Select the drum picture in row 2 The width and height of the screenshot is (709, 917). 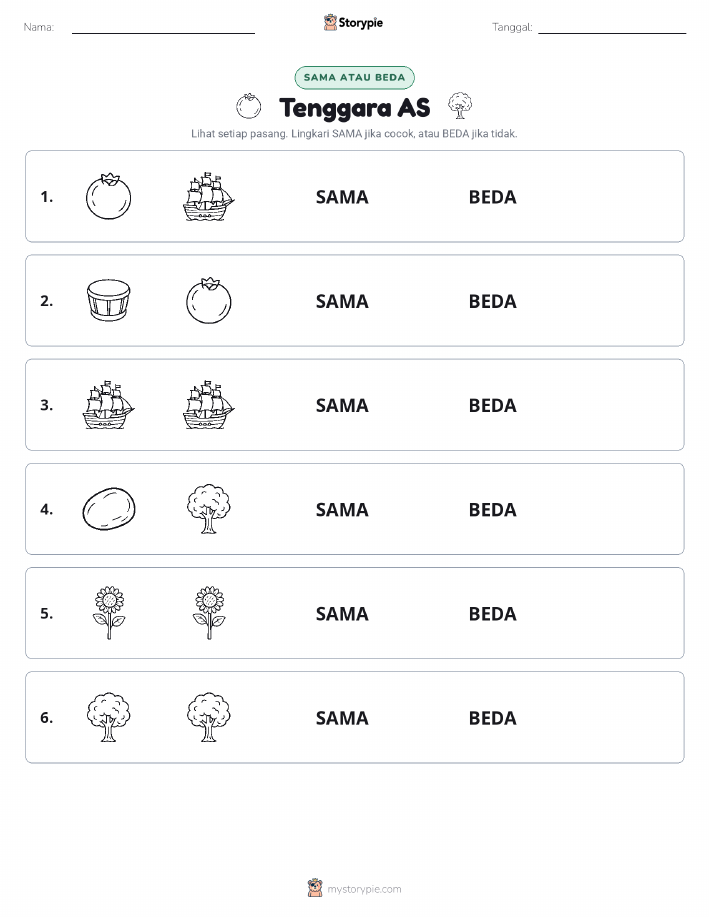point(108,301)
